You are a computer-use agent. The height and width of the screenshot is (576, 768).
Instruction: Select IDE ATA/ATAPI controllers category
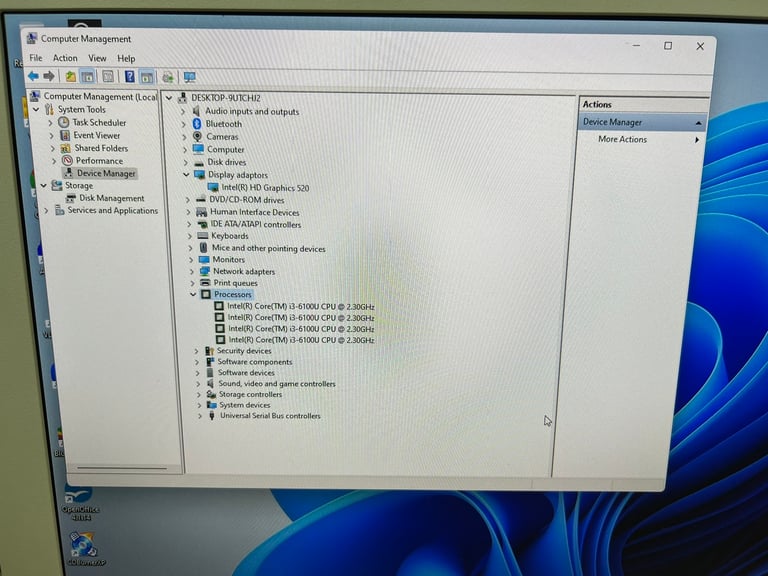coord(256,224)
